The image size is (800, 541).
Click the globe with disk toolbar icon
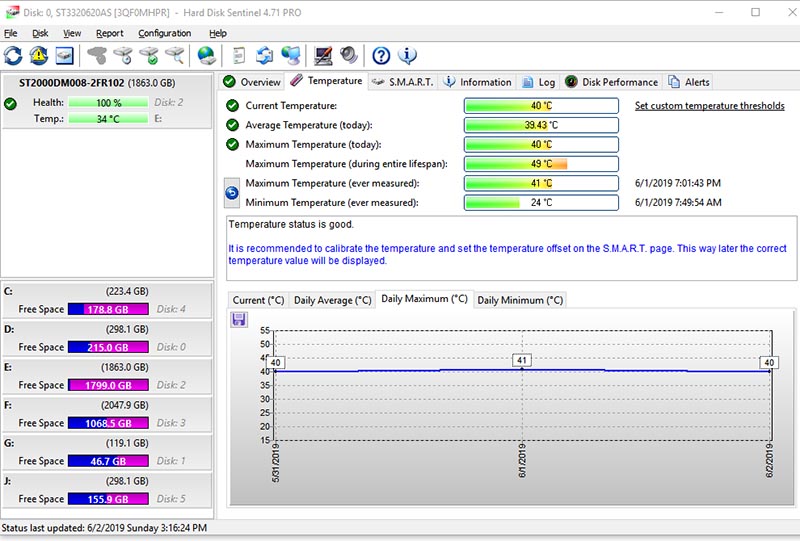pyautogui.click(x=207, y=56)
